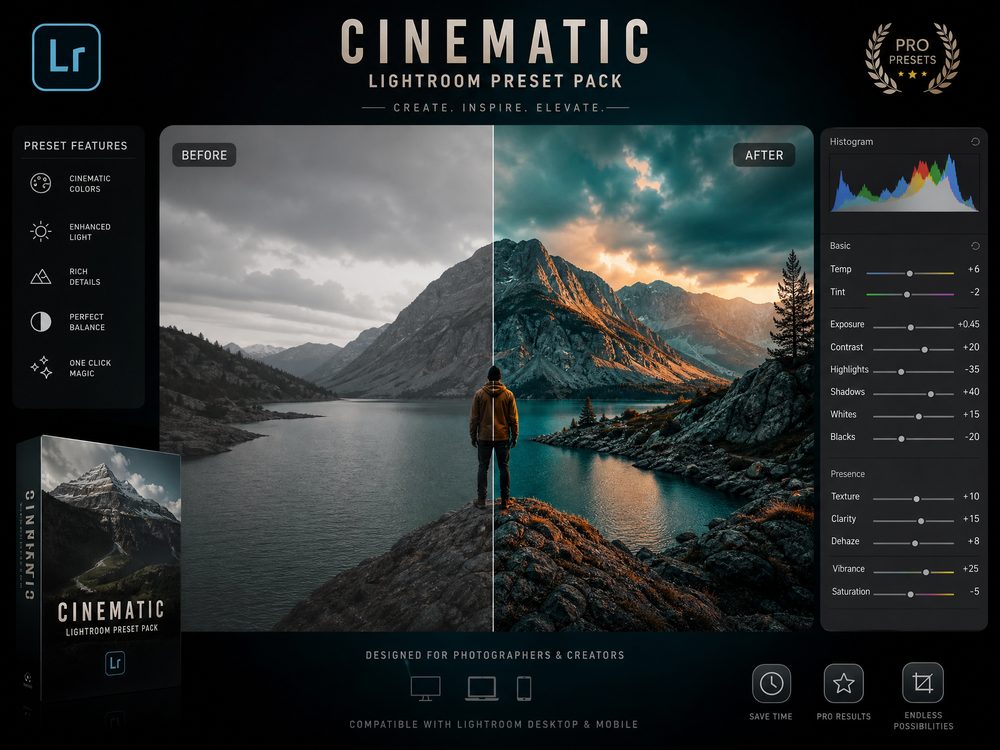Click the Vibrance value +25
Viewport: 1000px width, 750px height.
971,568
